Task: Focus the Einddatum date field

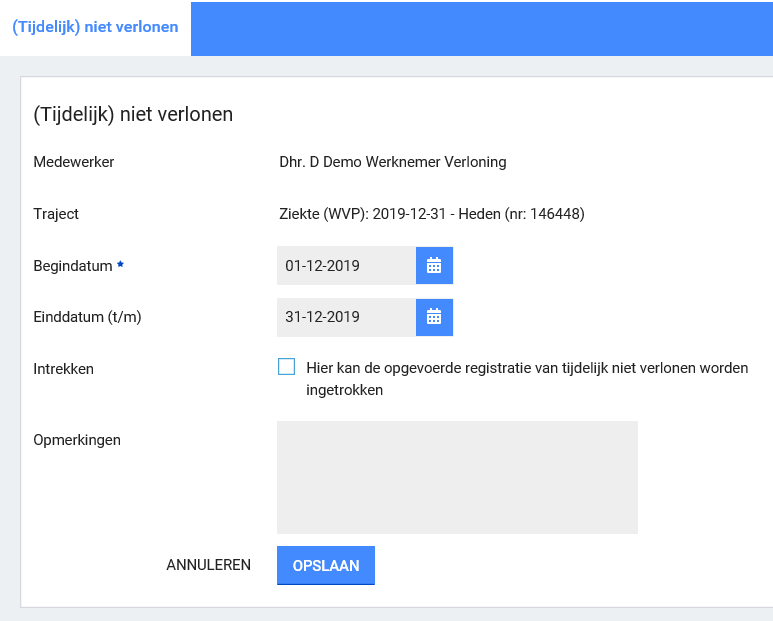Action: click(x=346, y=317)
